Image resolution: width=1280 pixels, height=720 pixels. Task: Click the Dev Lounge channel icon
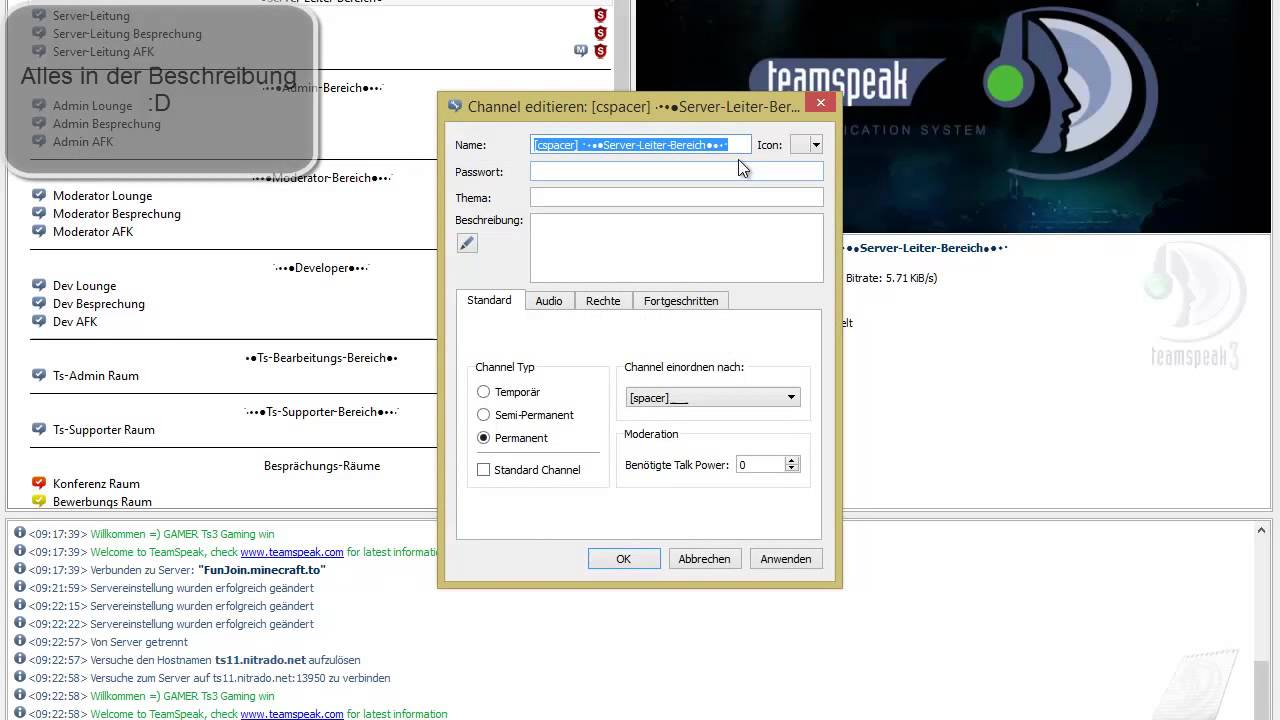click(x=39, y=285)
